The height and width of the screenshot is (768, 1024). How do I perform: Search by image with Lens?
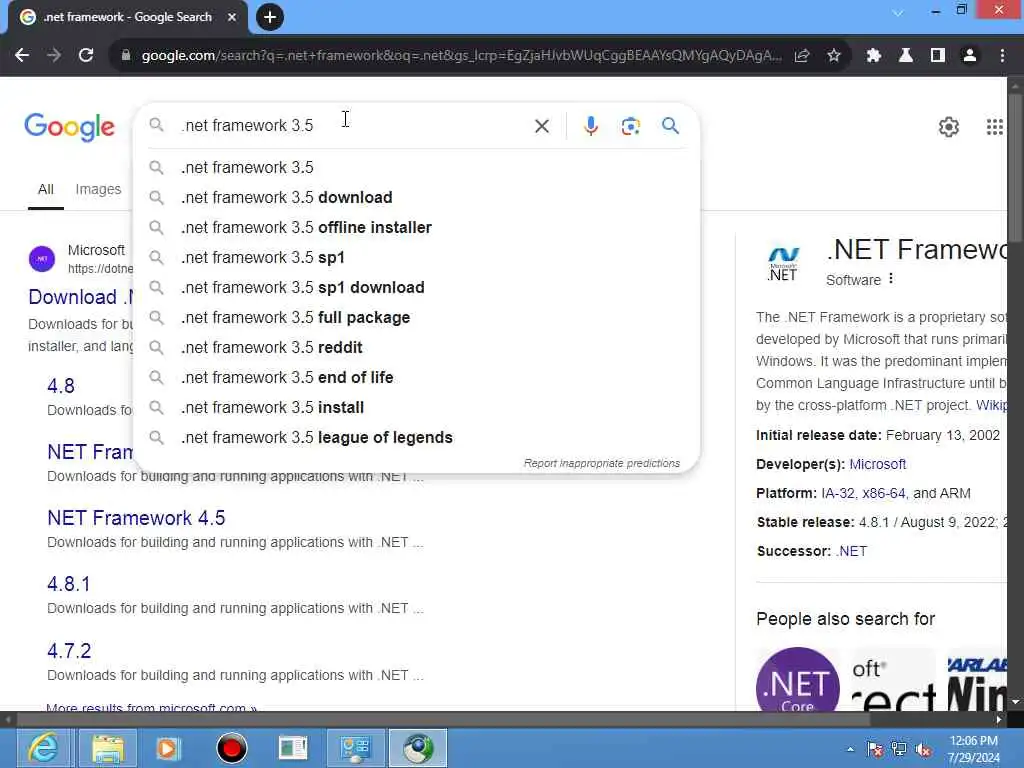630,126
